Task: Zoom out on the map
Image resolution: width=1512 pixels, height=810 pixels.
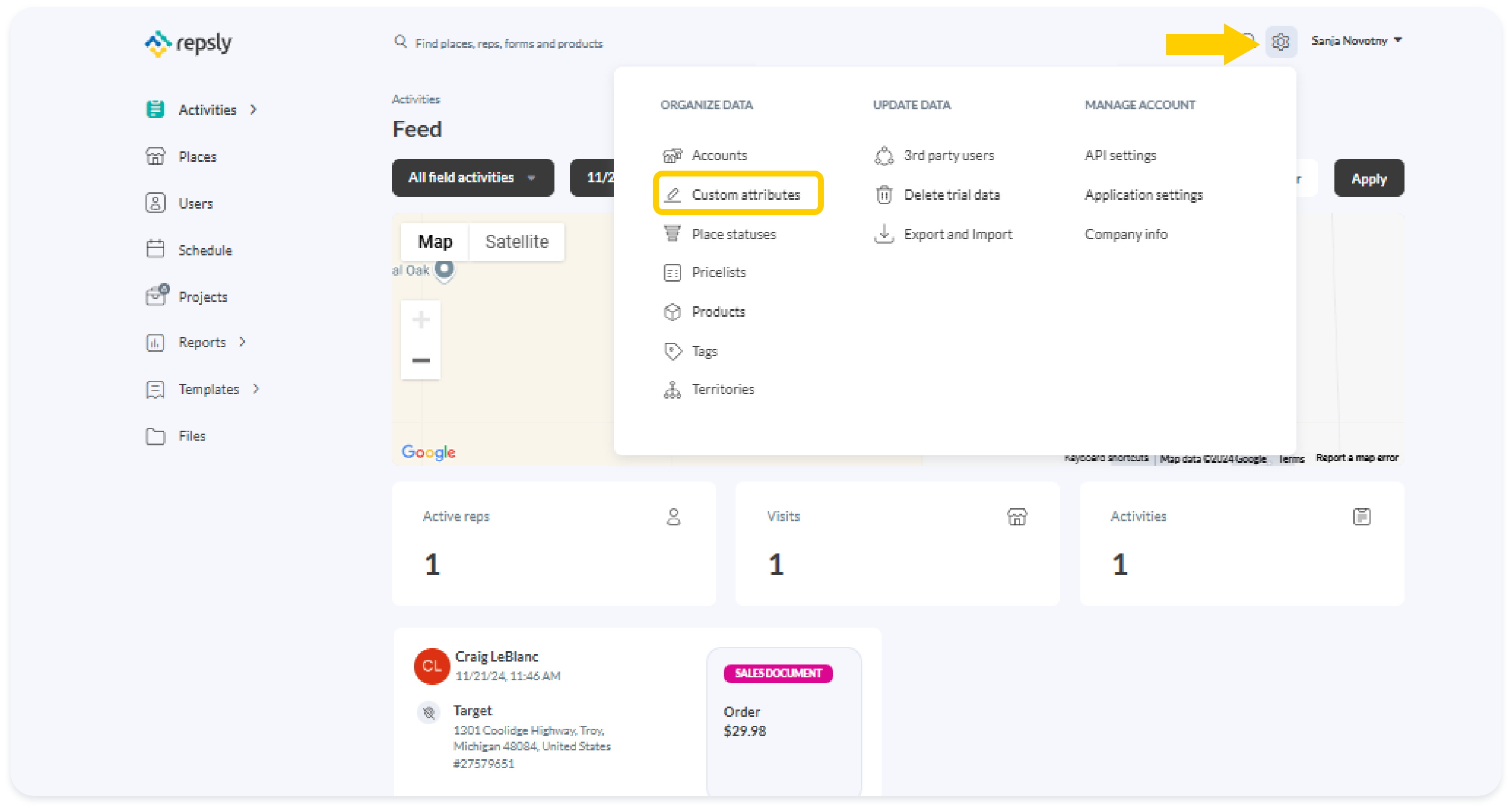Action: [420, 360]
